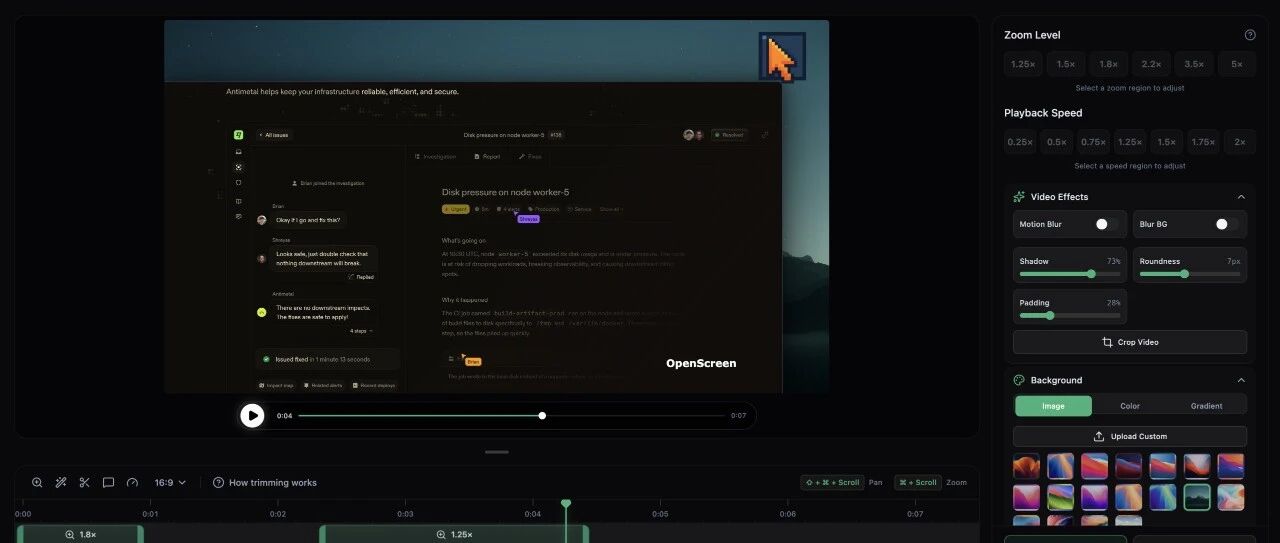Click the Background palette icon
This screenshot has width=1280, height=543.
coord(1019,380)
